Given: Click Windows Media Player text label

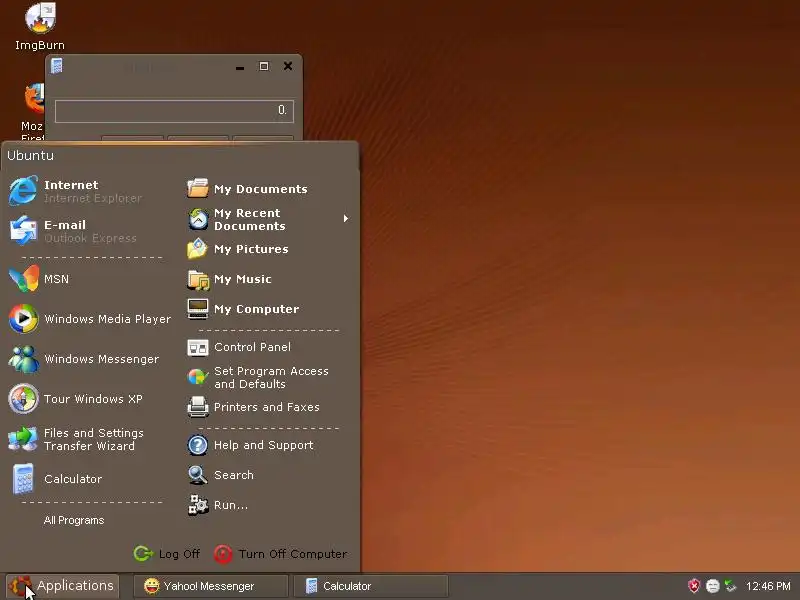Looking at the screenshot, I should coord(107,318).
